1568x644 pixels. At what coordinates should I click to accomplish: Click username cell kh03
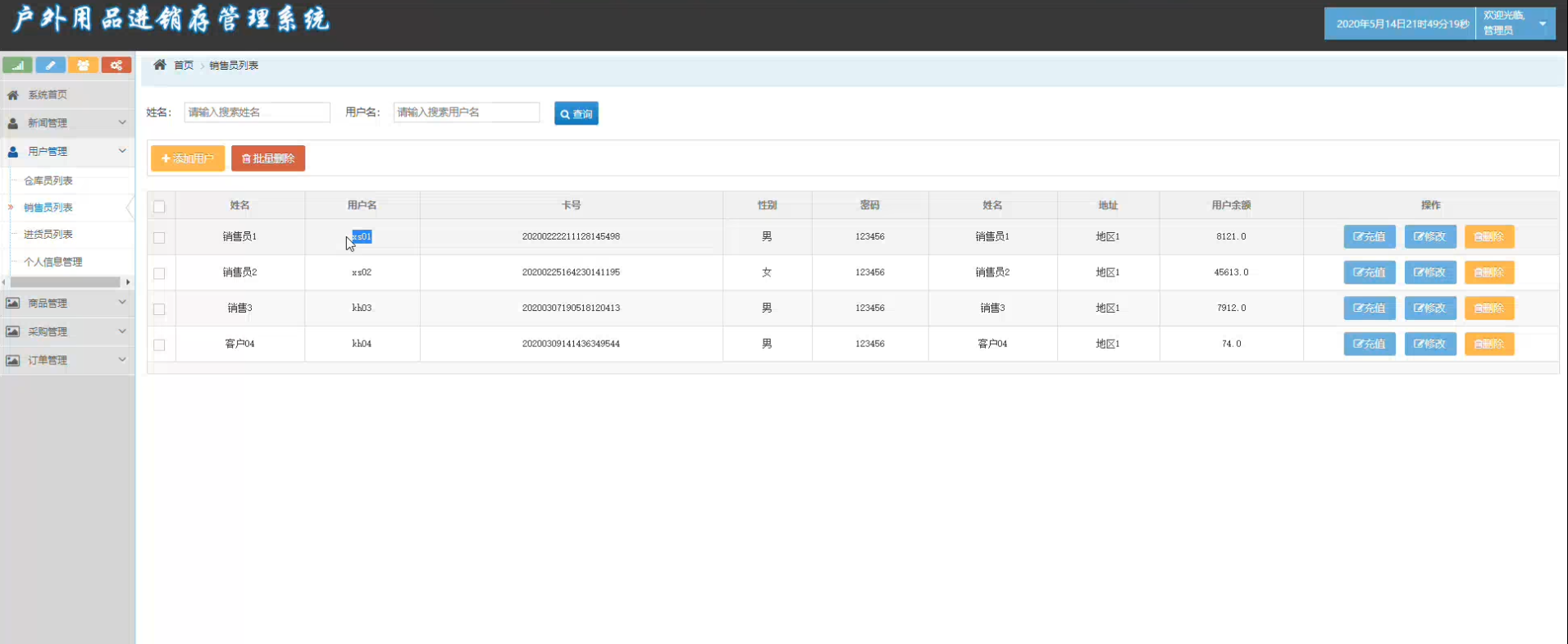[x=362, y=308]
